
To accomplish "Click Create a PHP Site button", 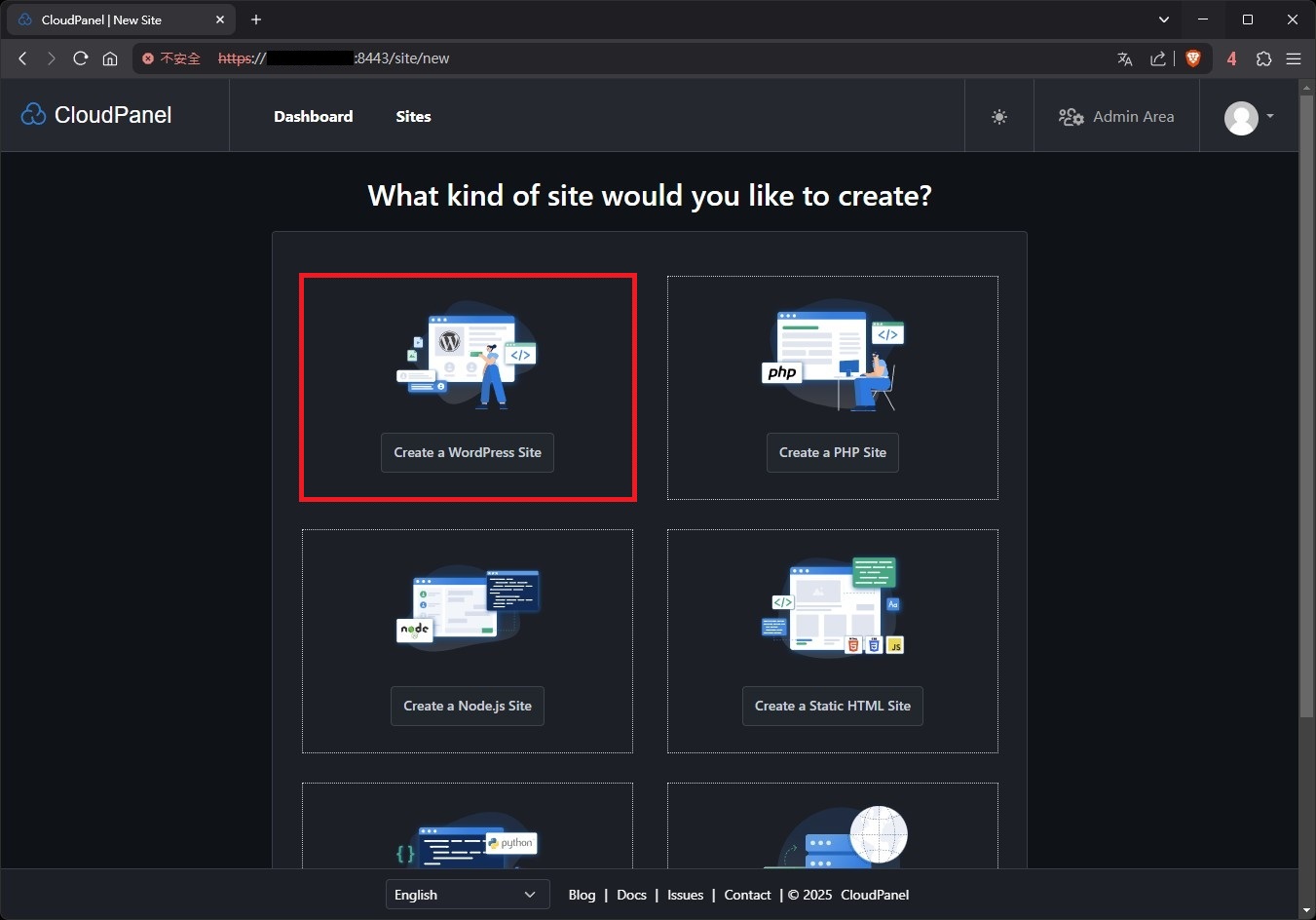I will pos(833,452).
